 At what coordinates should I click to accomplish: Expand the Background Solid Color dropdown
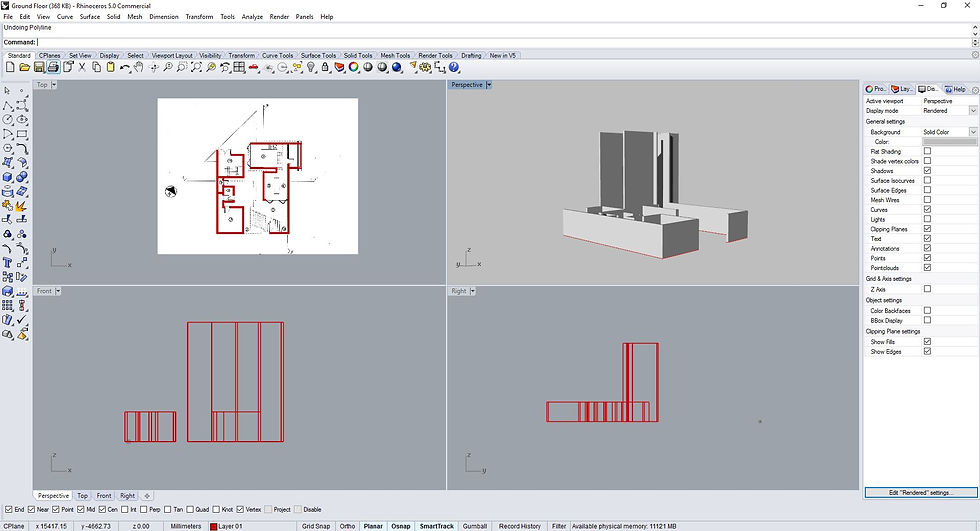[x=973, y=132]
